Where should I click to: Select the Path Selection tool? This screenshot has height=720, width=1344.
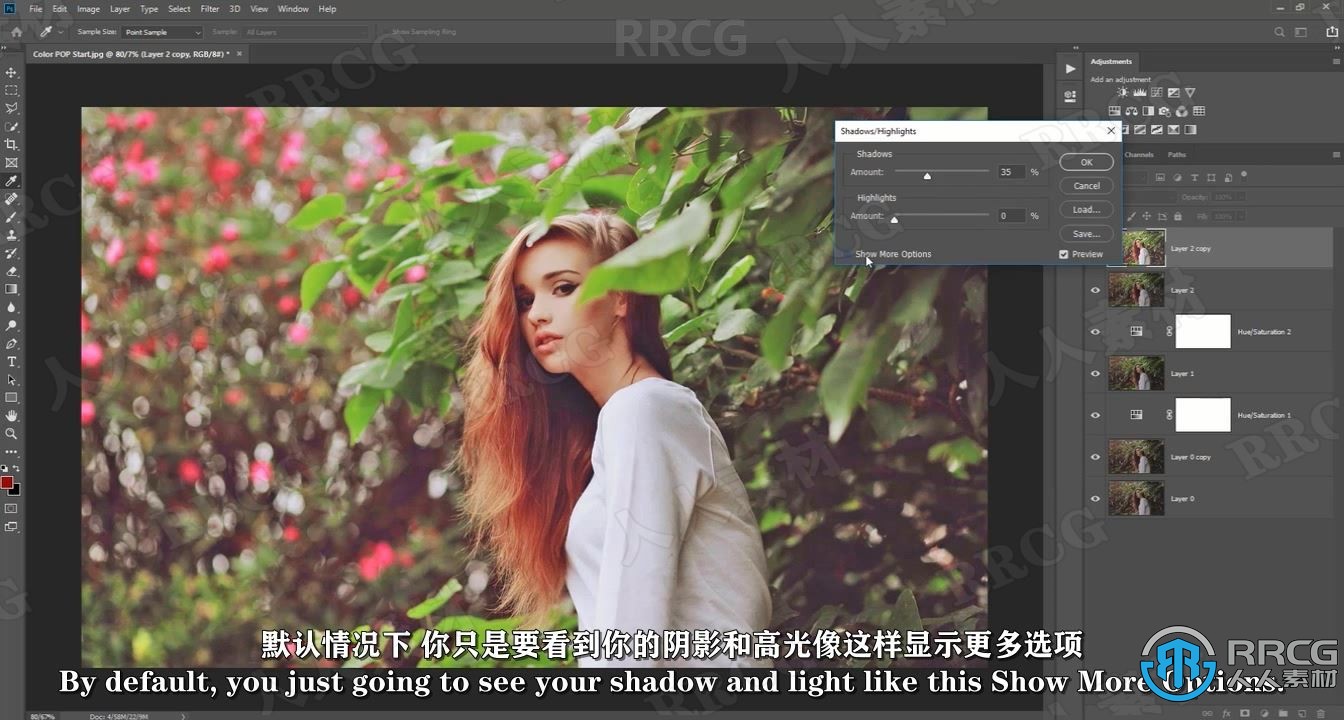click(12, 379)
